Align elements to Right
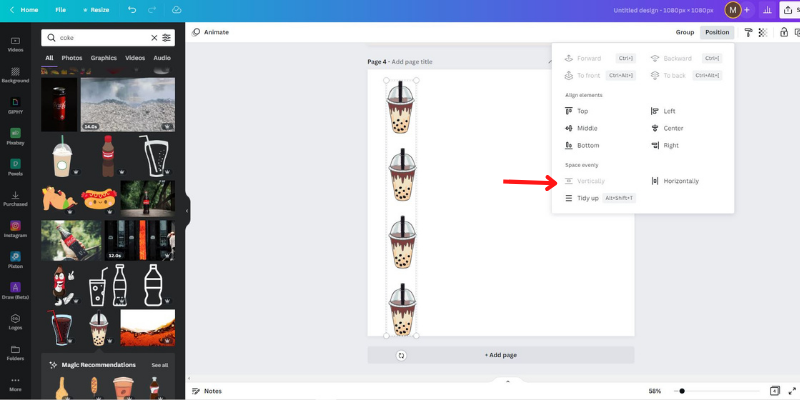This screenshot has width=800, height=400. coord(665,145)
